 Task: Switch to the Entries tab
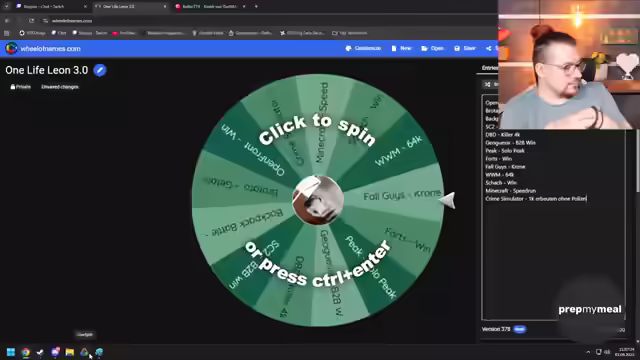coord(489,68)
